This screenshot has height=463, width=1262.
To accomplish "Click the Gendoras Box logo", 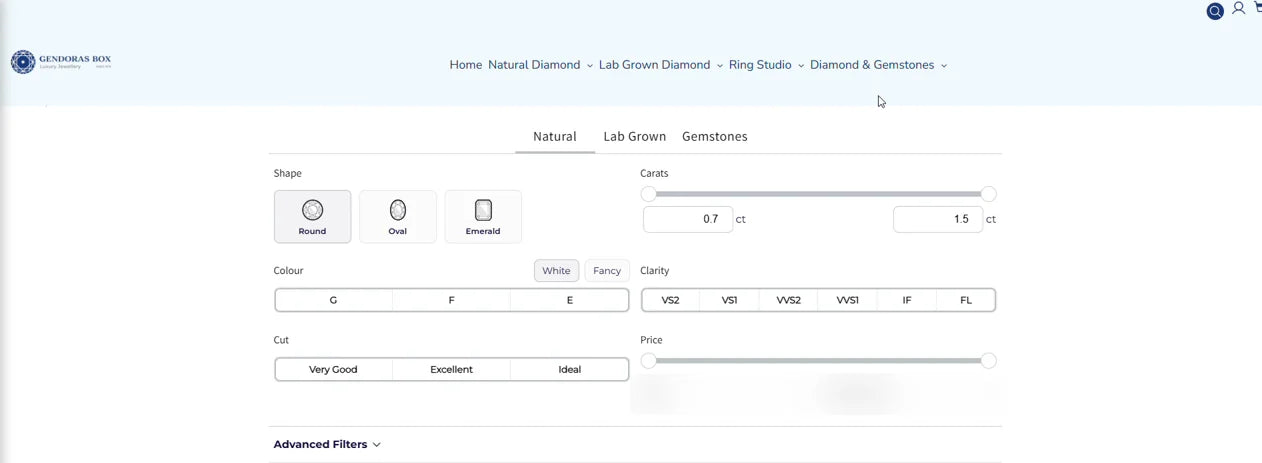I will click(x=61, y=62).
